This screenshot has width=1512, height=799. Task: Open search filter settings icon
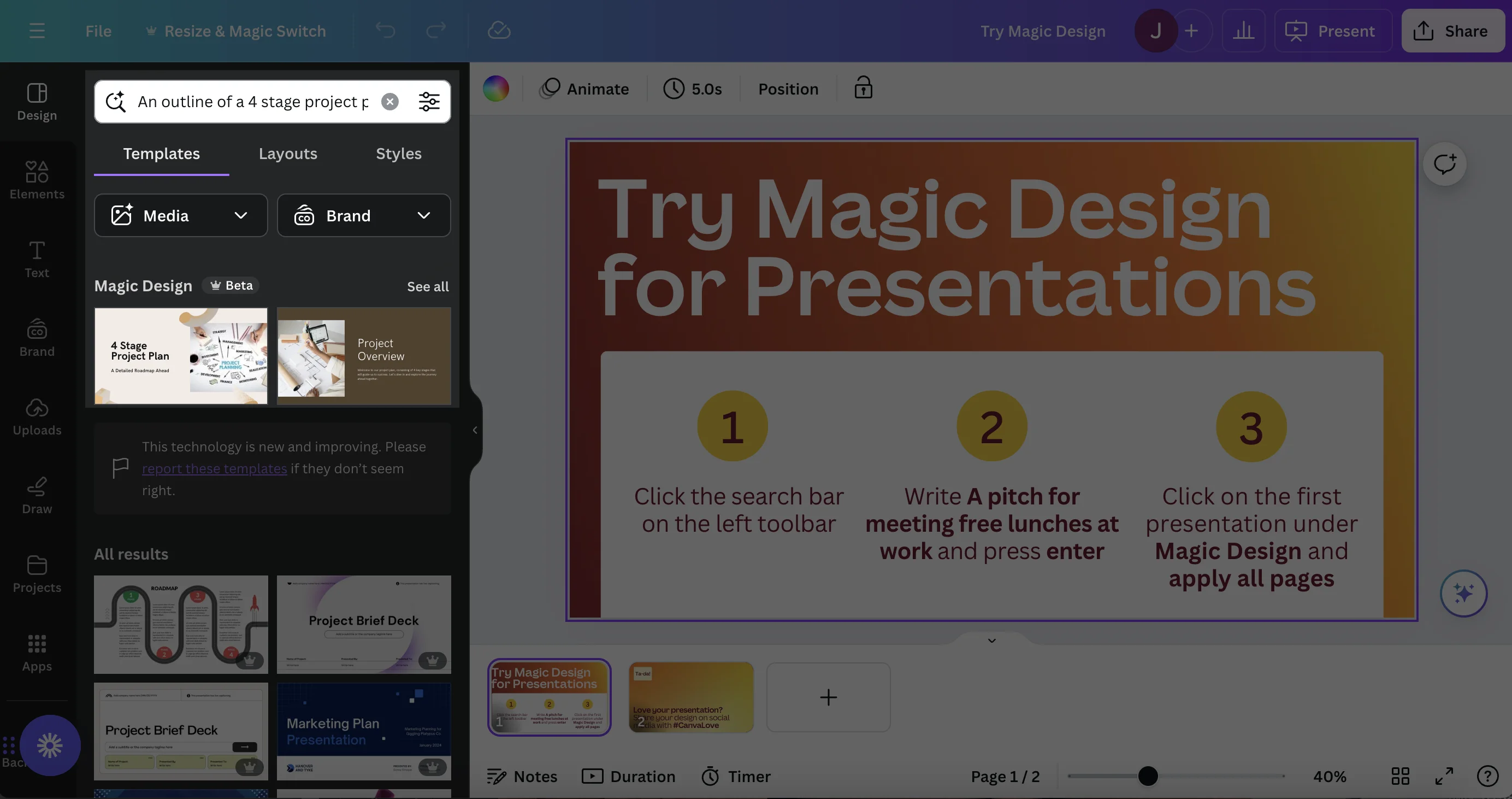(428, 102)
